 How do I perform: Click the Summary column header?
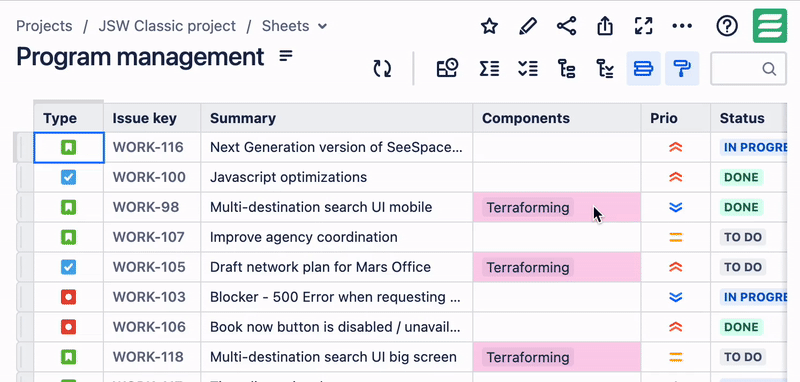click(337, 118)
